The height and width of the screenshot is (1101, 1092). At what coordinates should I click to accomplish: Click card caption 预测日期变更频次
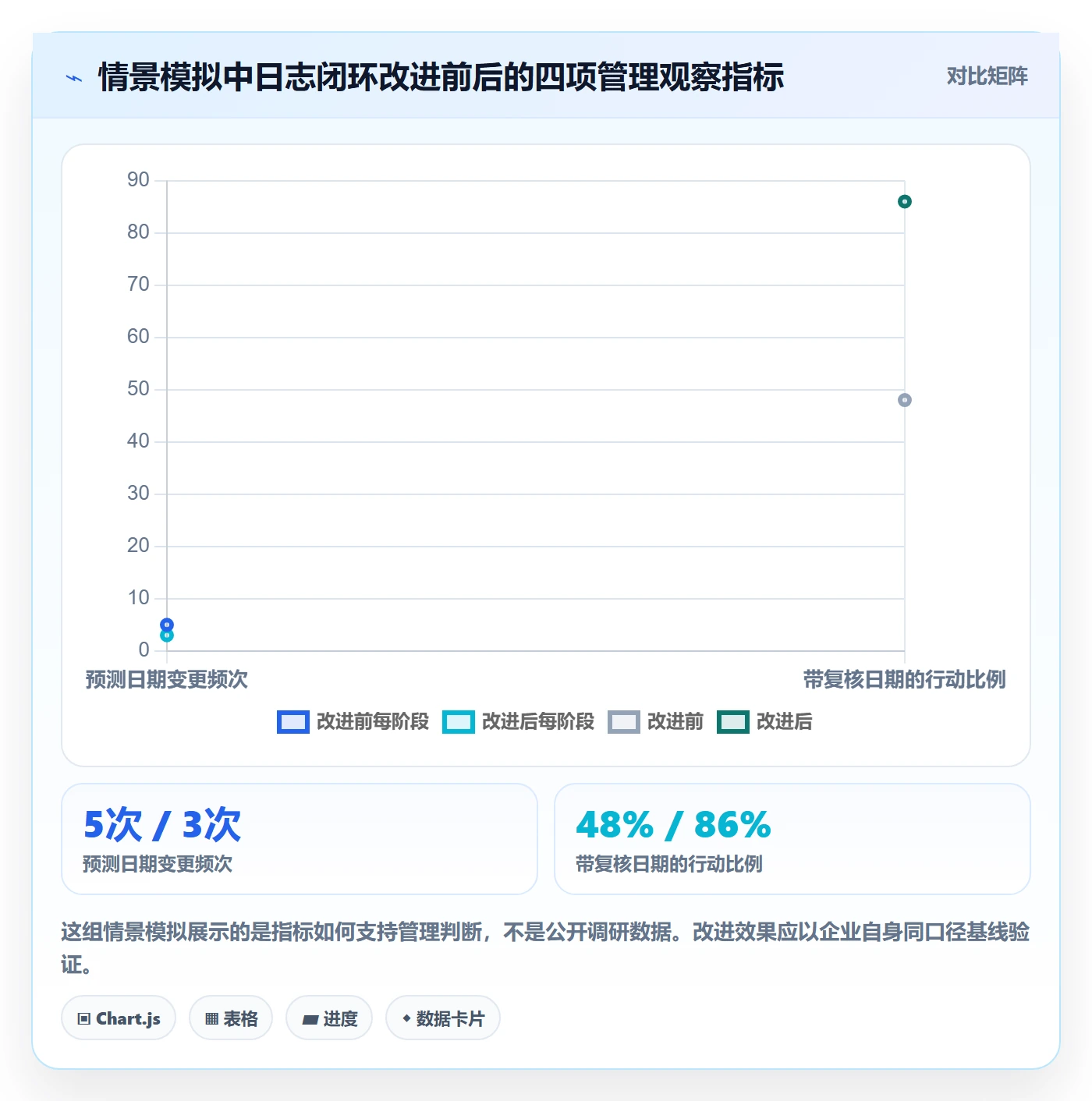(158, 864)
